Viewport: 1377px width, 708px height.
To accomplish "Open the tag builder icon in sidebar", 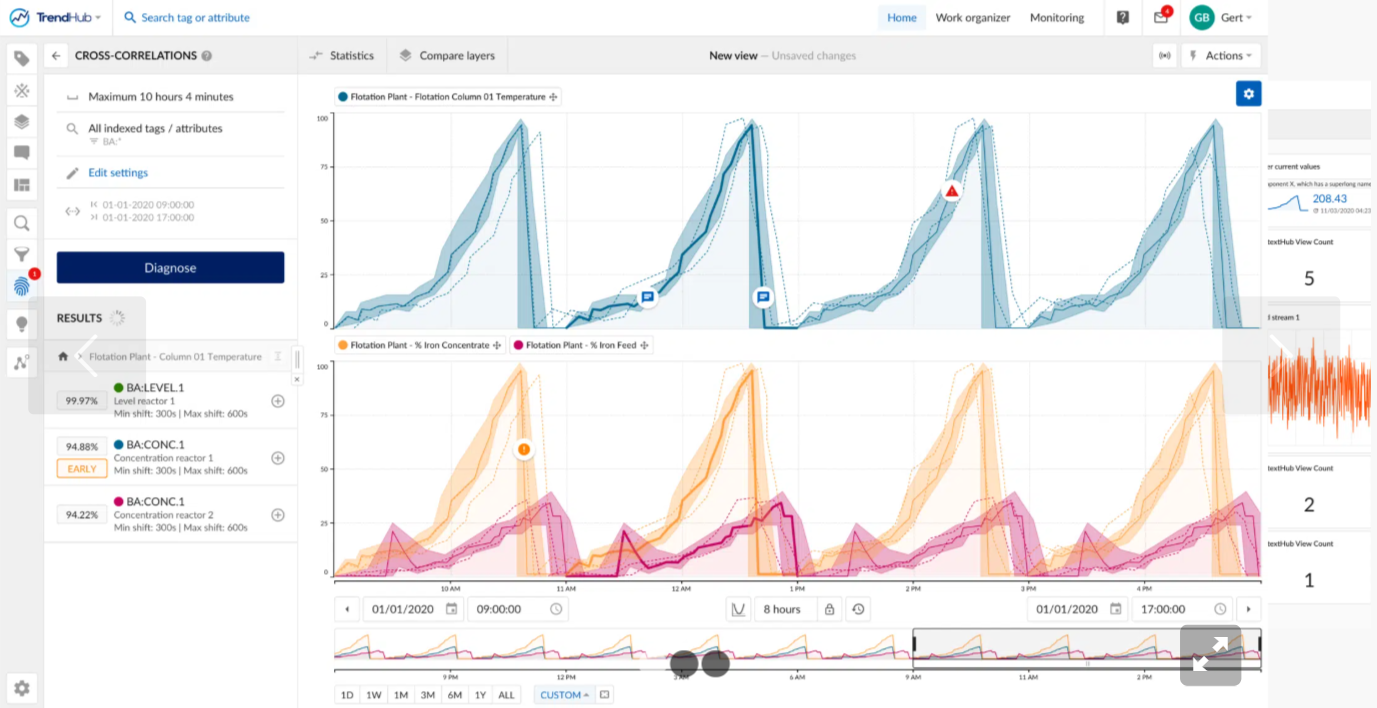I will coord(21,58).
